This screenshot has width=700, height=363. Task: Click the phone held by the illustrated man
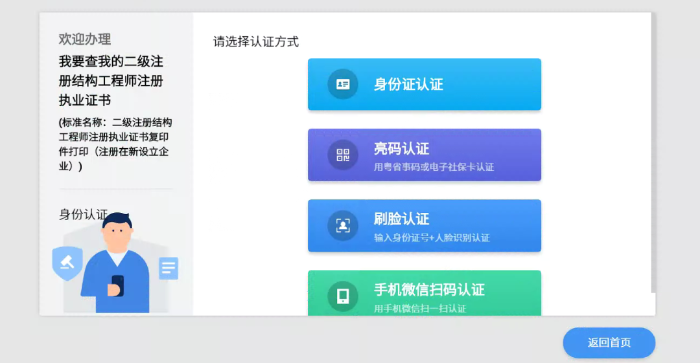point(117,286)
